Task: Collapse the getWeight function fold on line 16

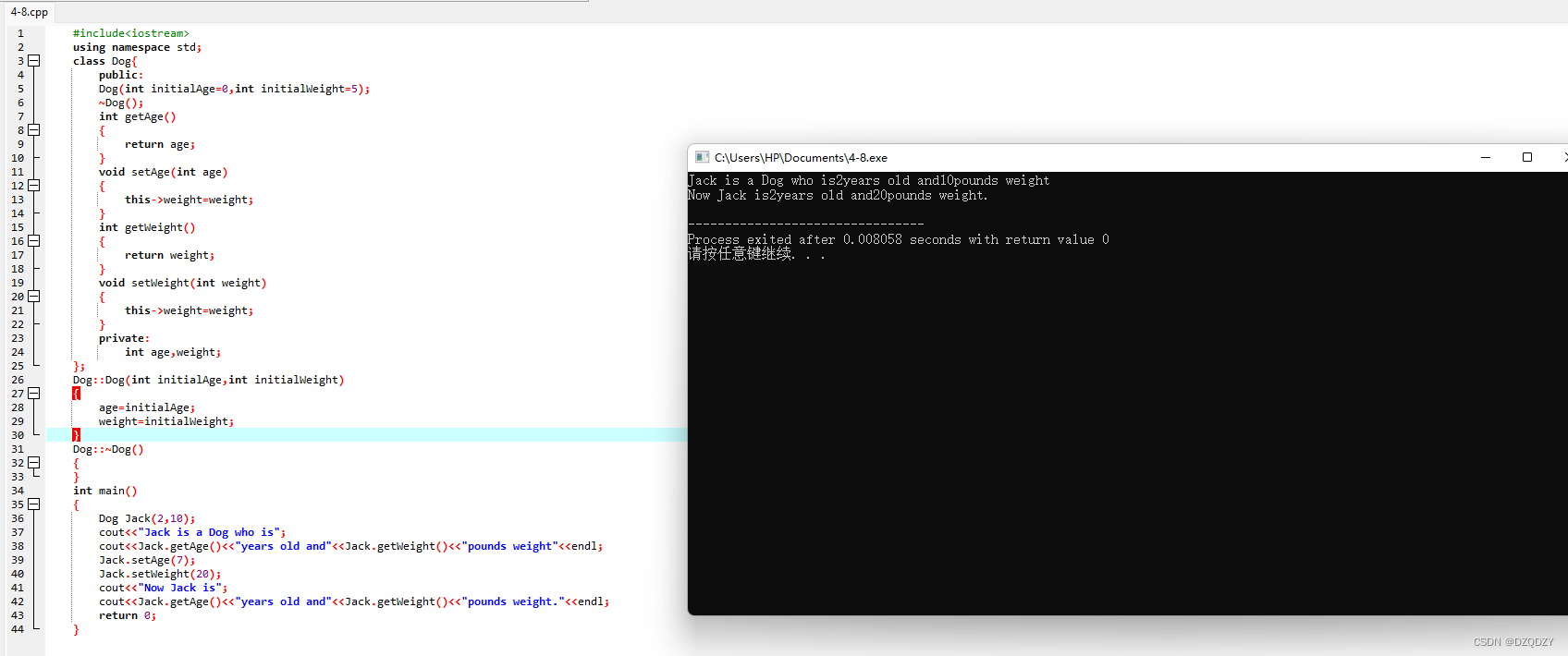Action: pyautogui.click(x=34, y=241)
